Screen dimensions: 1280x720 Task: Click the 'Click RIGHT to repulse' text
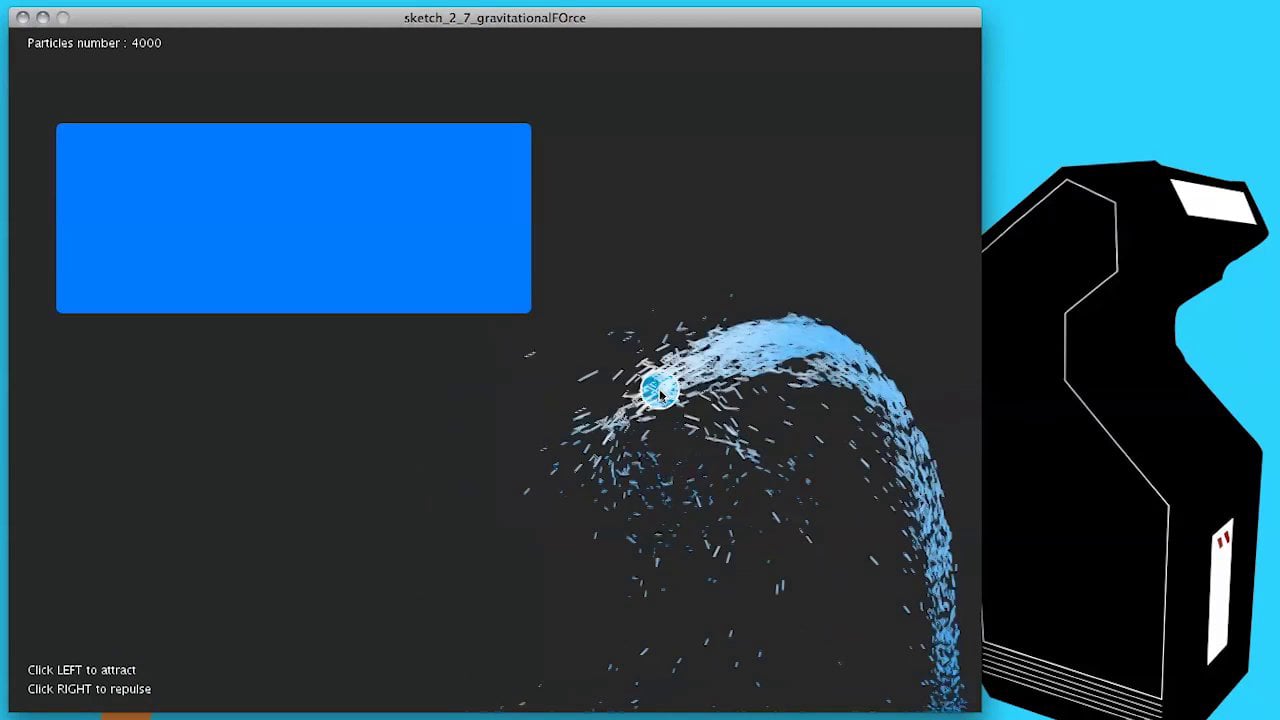pos(89,689)
